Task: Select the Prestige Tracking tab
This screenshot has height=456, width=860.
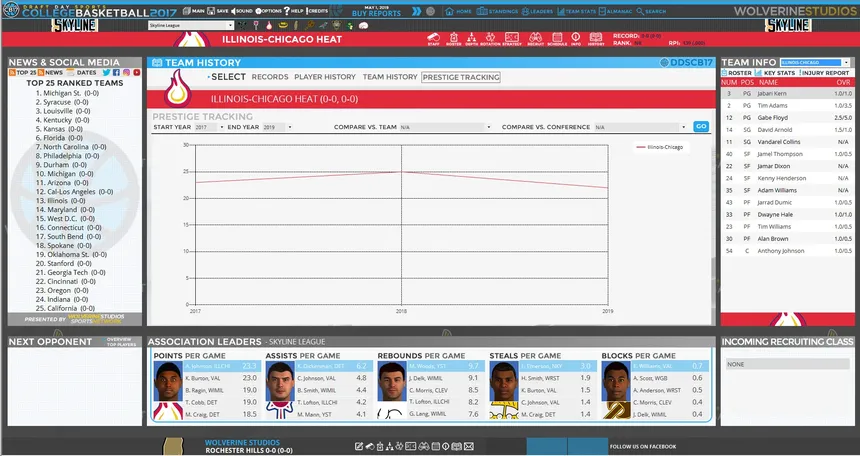Action: coord(461,77)
